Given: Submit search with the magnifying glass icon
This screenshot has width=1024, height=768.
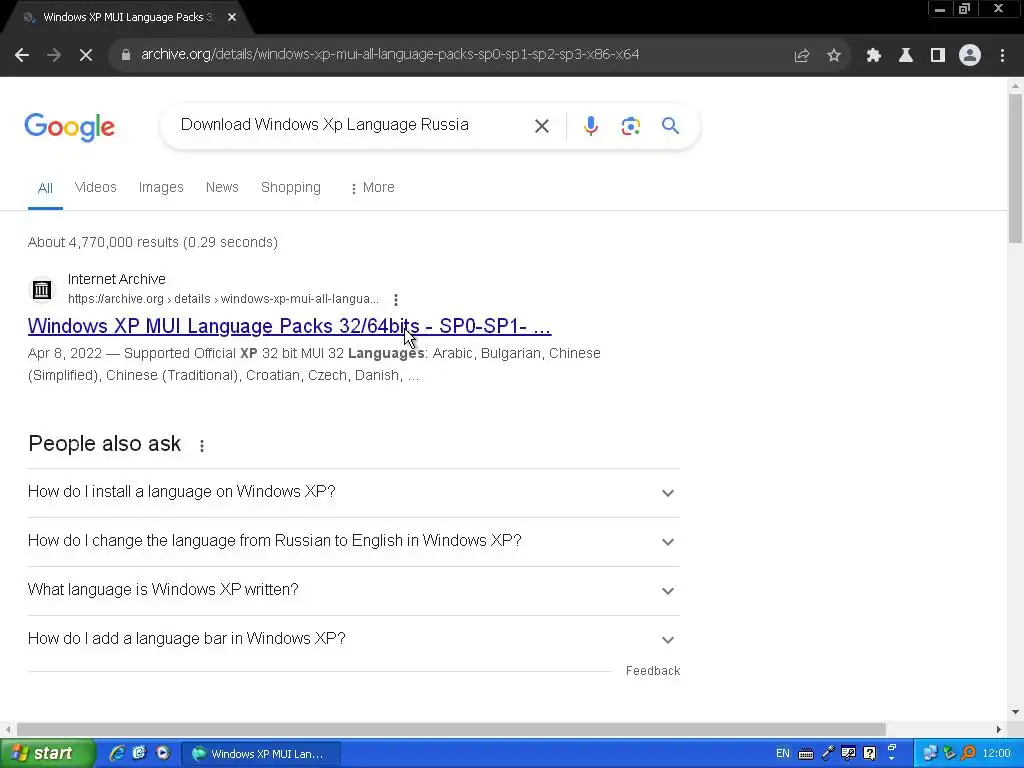Looking at the screenshot, I should [670, 125].
